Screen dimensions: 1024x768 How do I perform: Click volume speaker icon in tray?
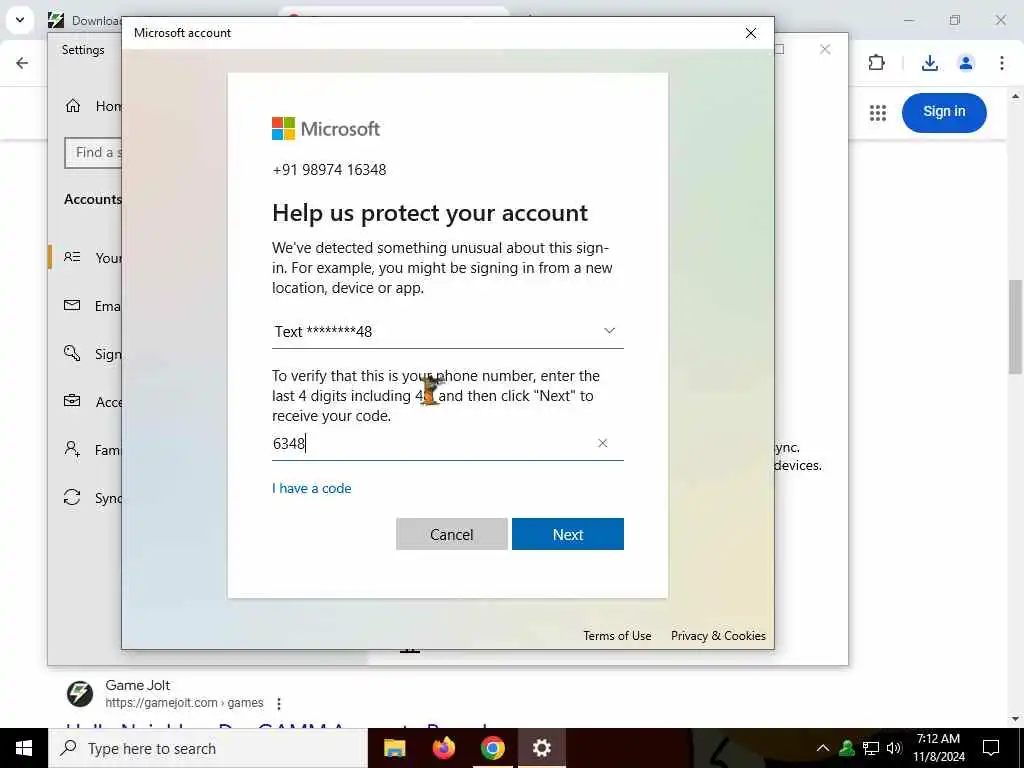[894, 748]
